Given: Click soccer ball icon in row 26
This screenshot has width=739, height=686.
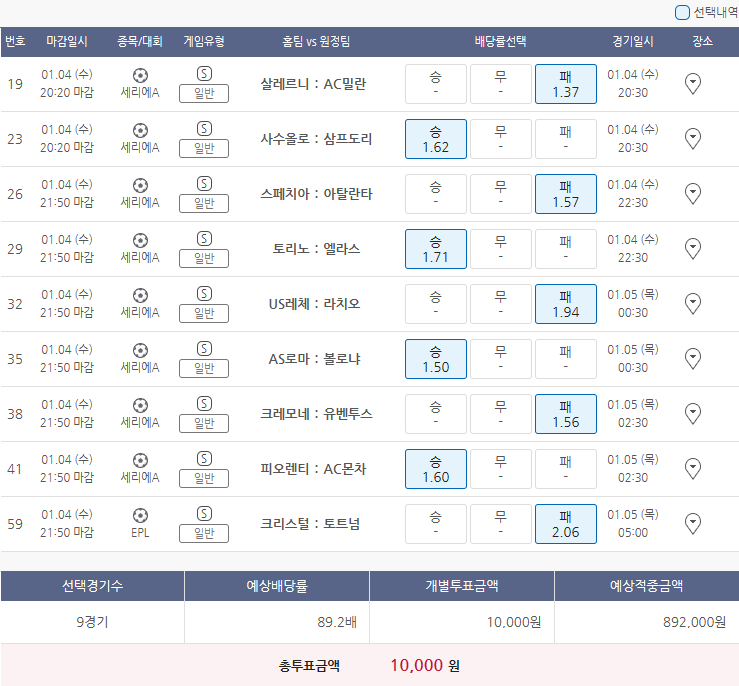Looking at the screenshot, I should pos(140,185).
